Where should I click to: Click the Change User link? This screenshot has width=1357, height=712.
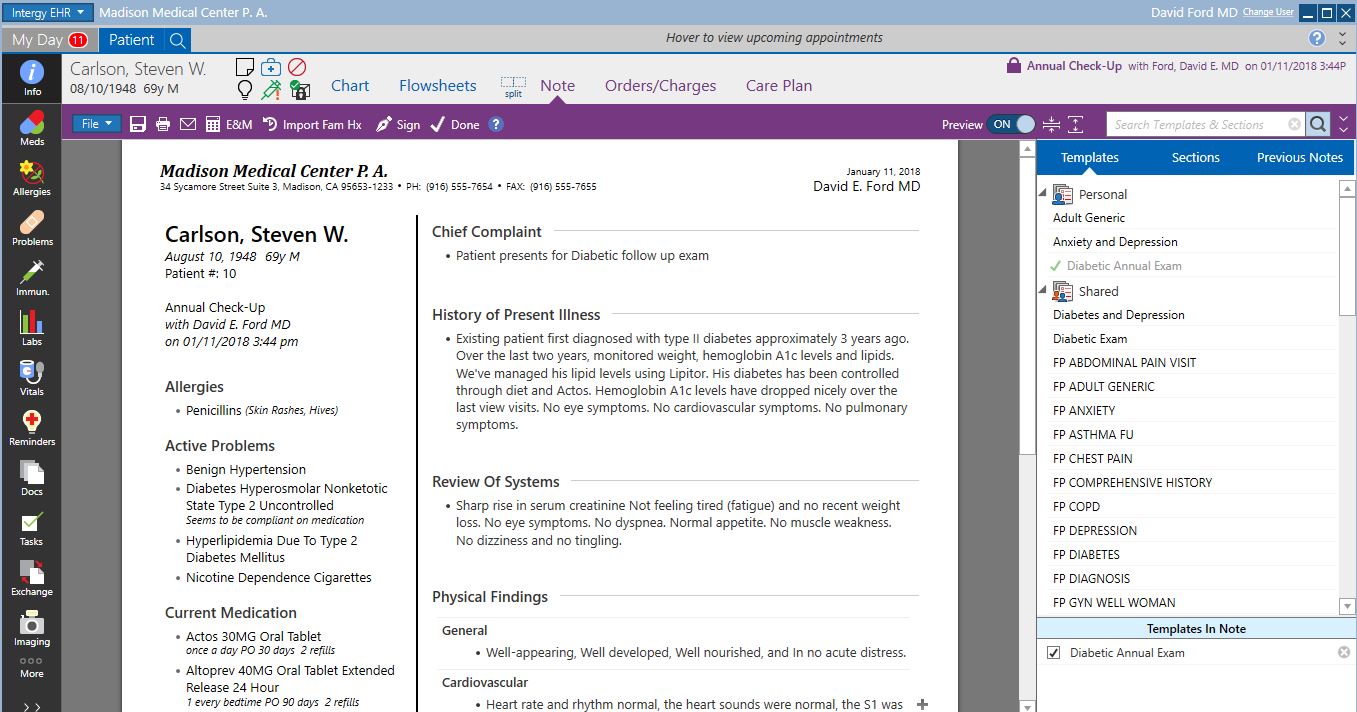[x=1268, y=12]
